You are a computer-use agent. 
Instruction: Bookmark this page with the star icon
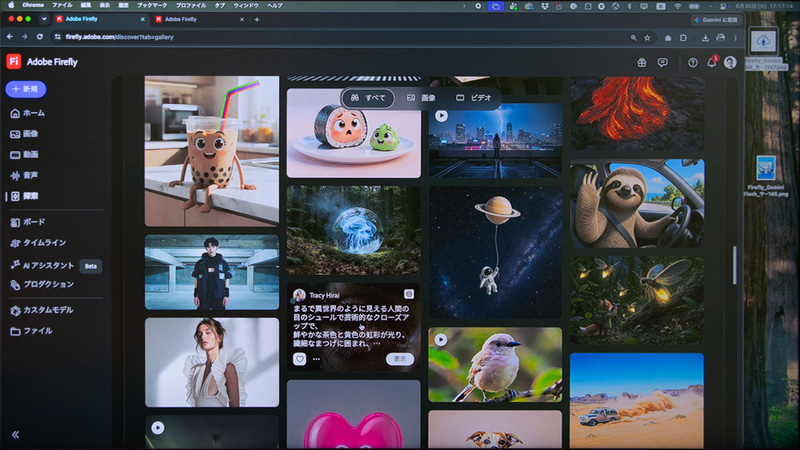(647, 37)
